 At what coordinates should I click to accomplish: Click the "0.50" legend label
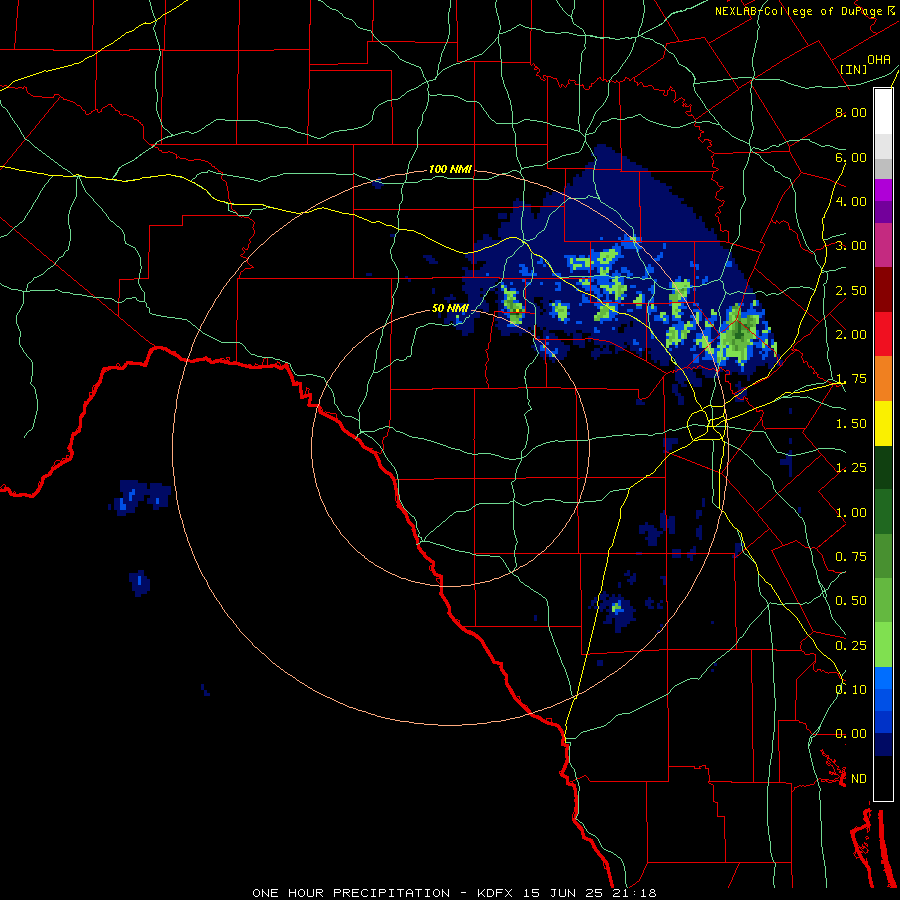tap(851, 601)
